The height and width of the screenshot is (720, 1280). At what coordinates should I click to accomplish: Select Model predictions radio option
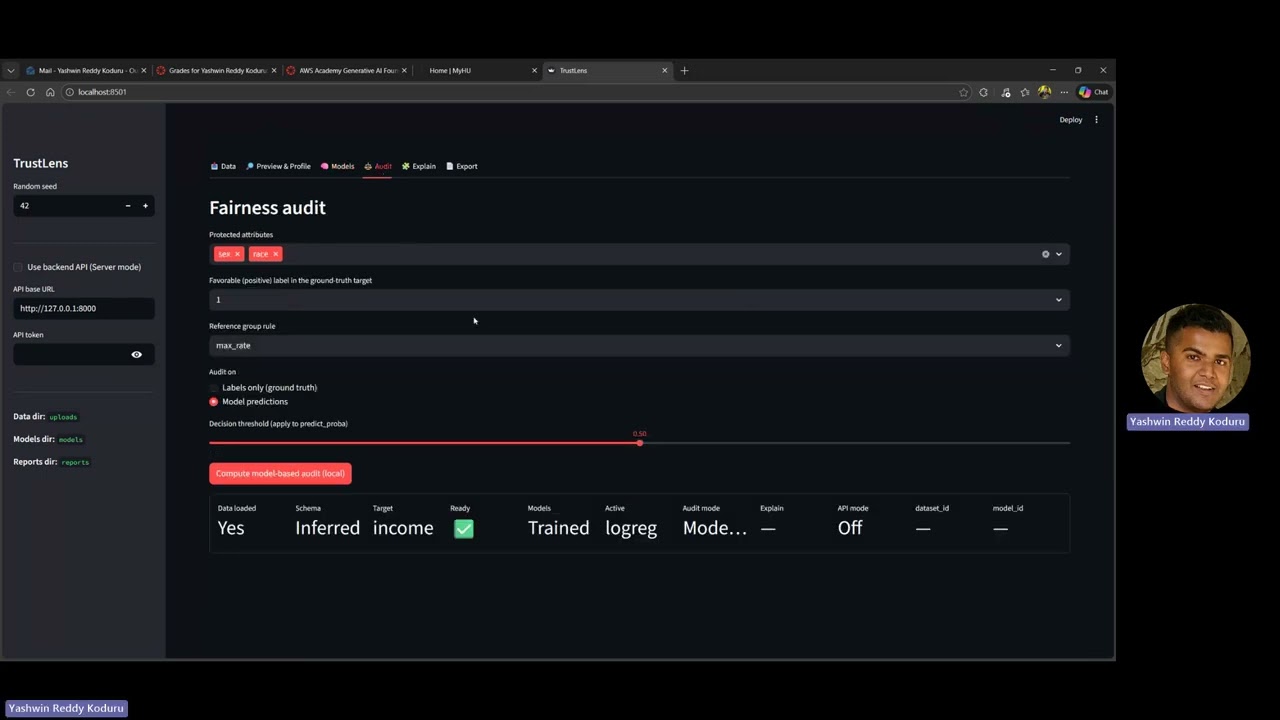click(x=249, y=402)
